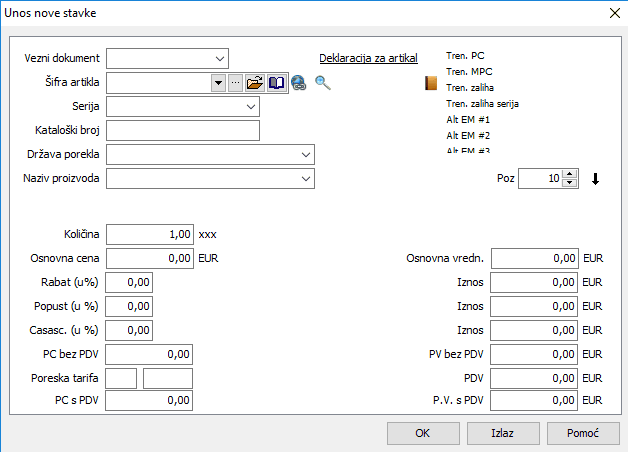
Task: Click the brown book icon near Tren. MPC
Action: 432,84
